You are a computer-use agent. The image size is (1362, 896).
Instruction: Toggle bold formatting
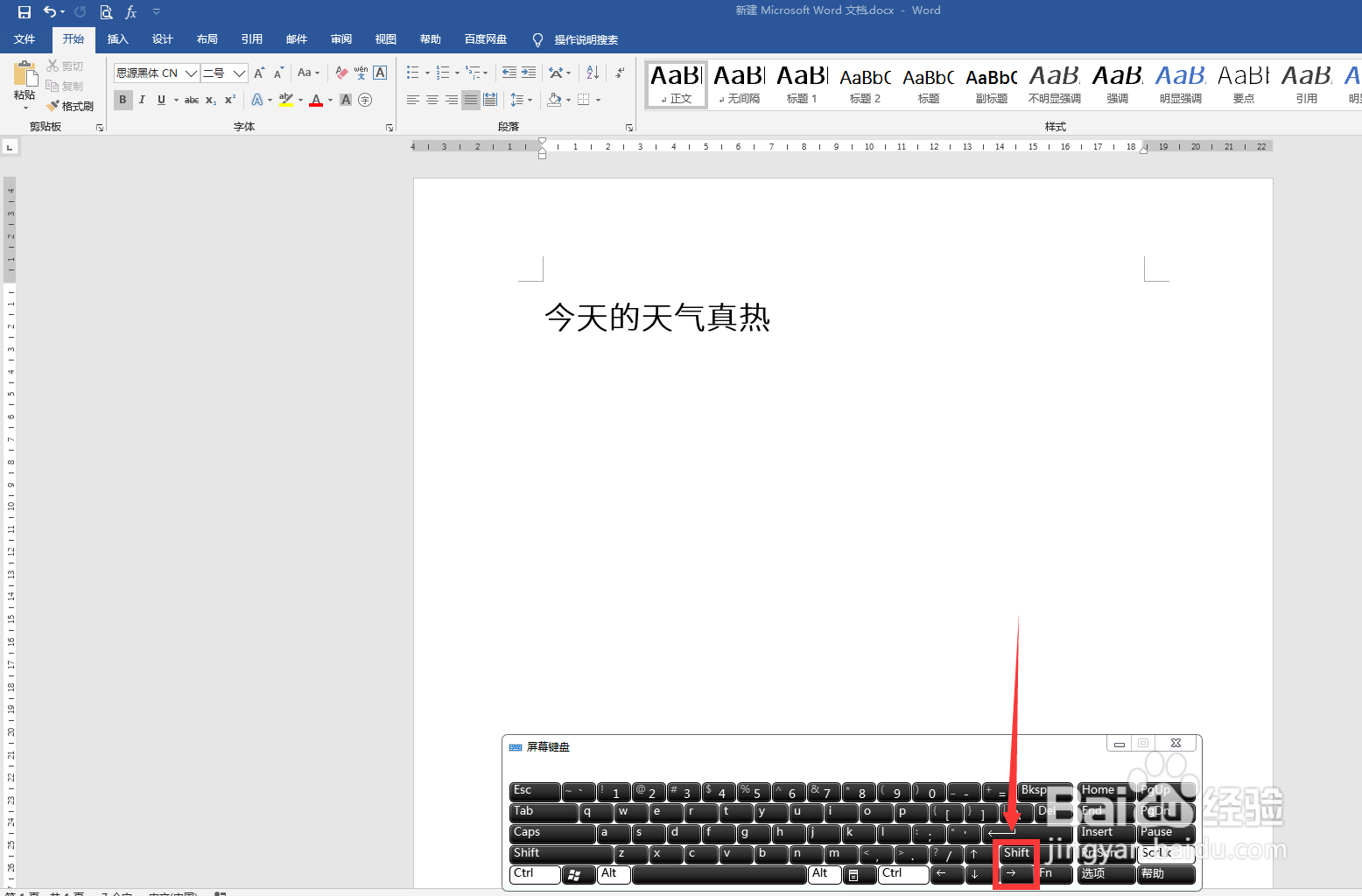pyautogui.click(x=123, y=100)
